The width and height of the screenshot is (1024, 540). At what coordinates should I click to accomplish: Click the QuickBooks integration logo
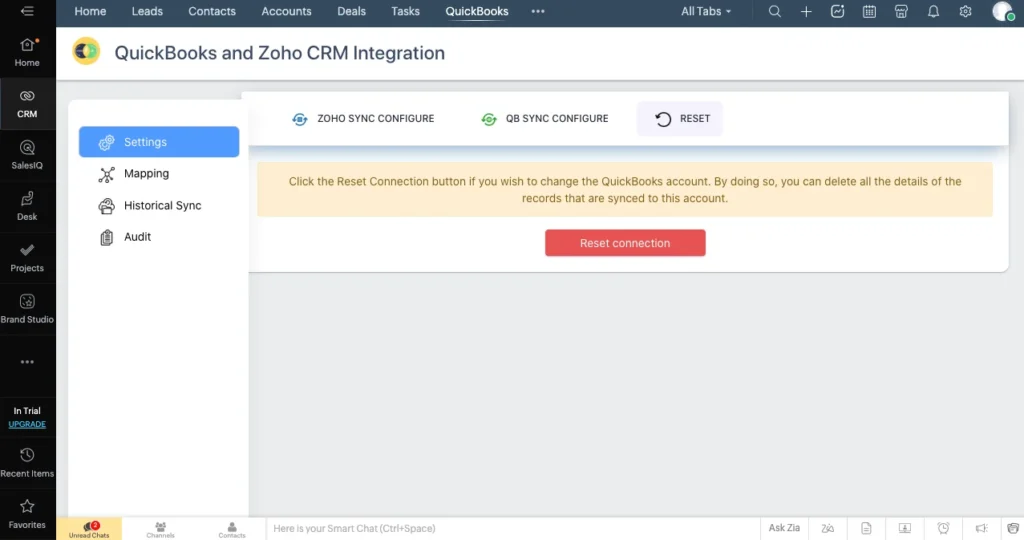pos(86,52)
